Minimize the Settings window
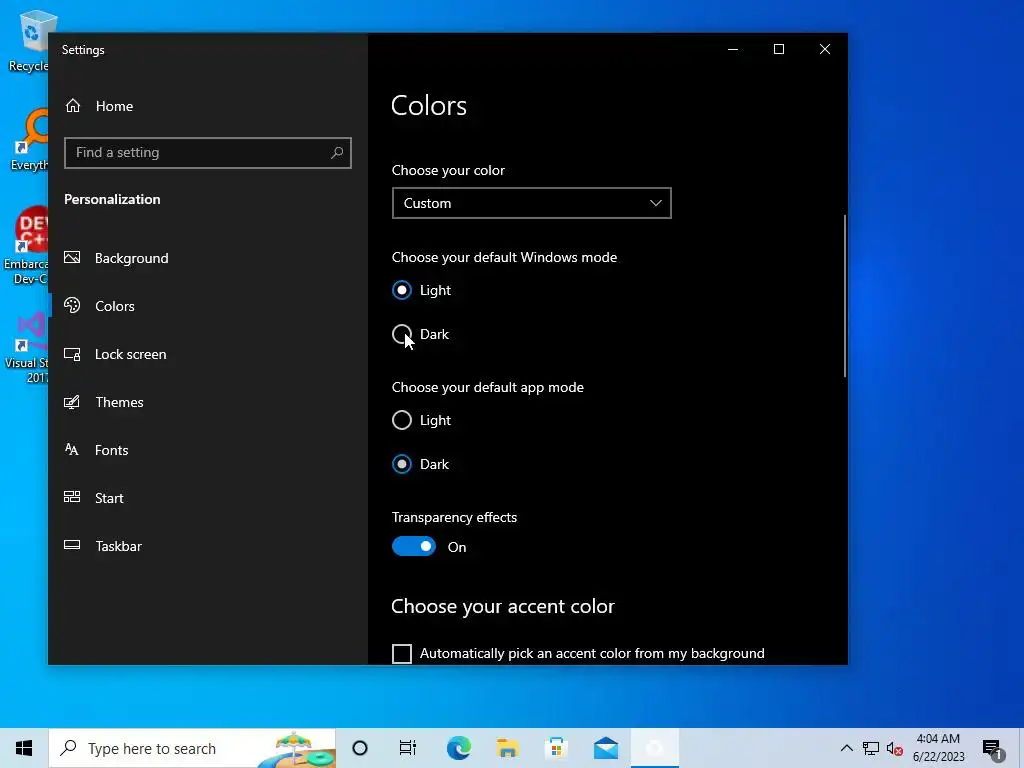The width and height of the screenshot is (1024, 768). point(733,49)
